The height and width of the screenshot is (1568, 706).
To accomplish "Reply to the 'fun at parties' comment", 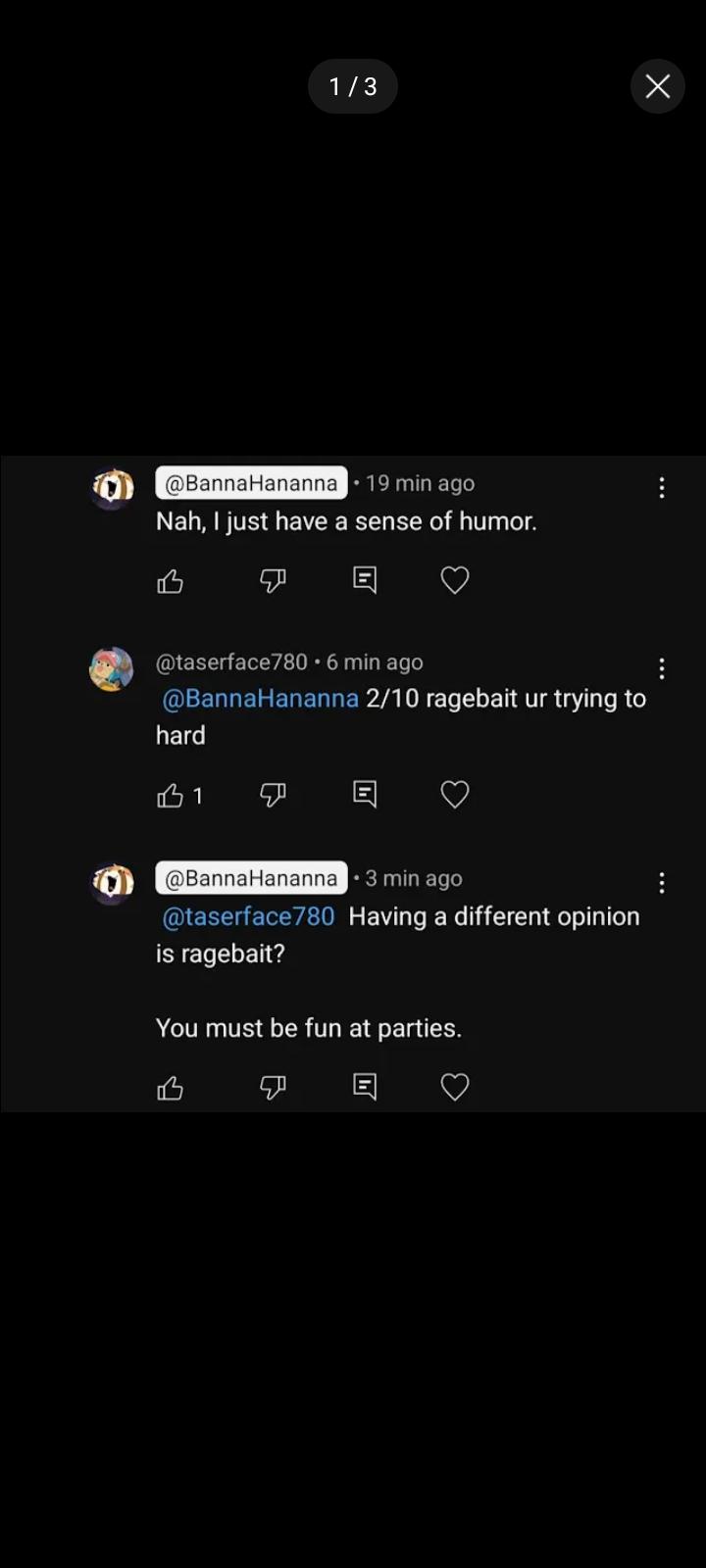I will coord(365,1087).
